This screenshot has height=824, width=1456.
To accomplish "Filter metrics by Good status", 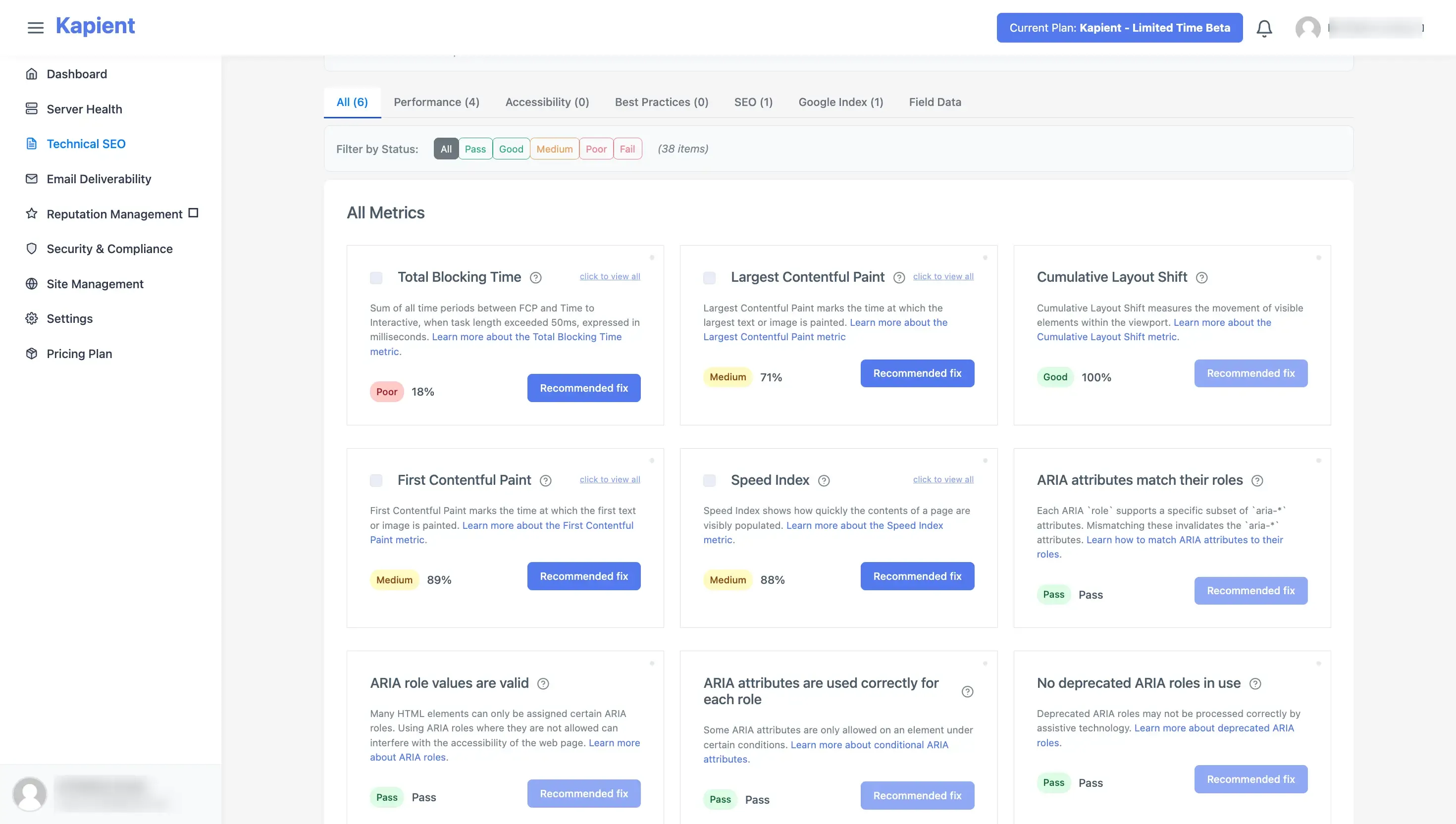I will click(511, 149).
